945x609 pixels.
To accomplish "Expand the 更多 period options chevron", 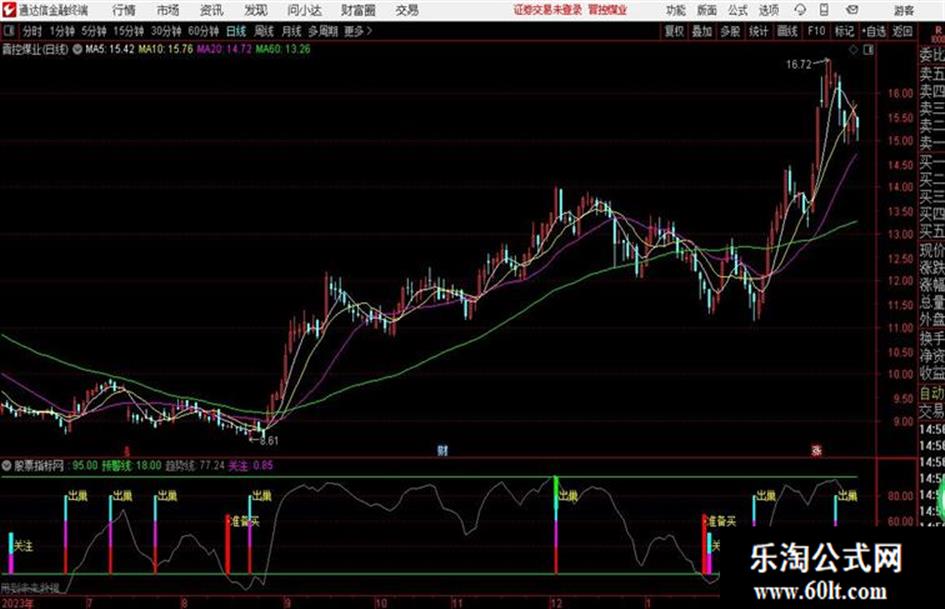I will tap(369, 31).
